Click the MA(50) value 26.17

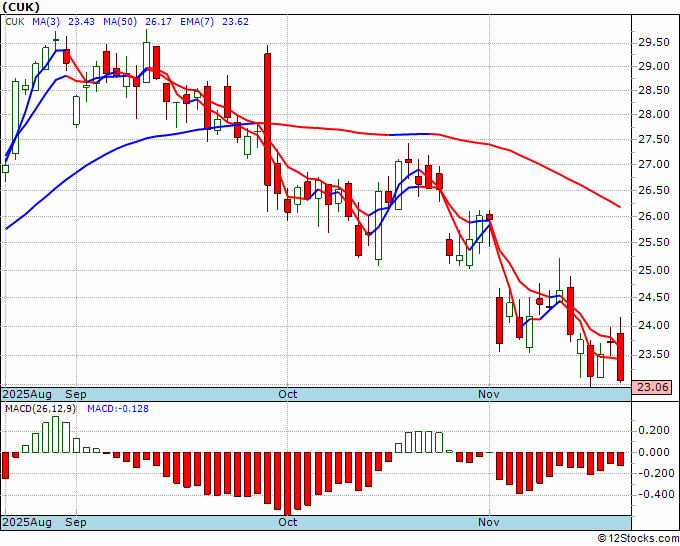[x=158, y=22]
